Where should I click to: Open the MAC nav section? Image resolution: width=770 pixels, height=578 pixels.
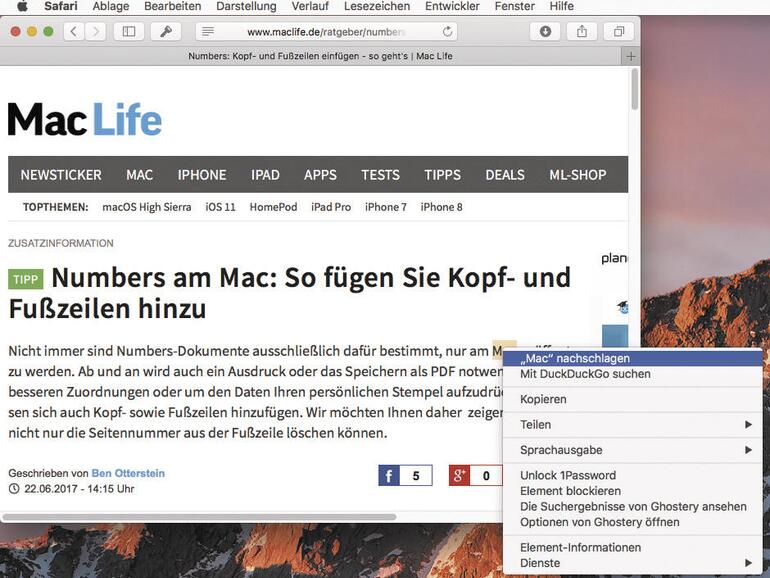click(x=139, y=175)
